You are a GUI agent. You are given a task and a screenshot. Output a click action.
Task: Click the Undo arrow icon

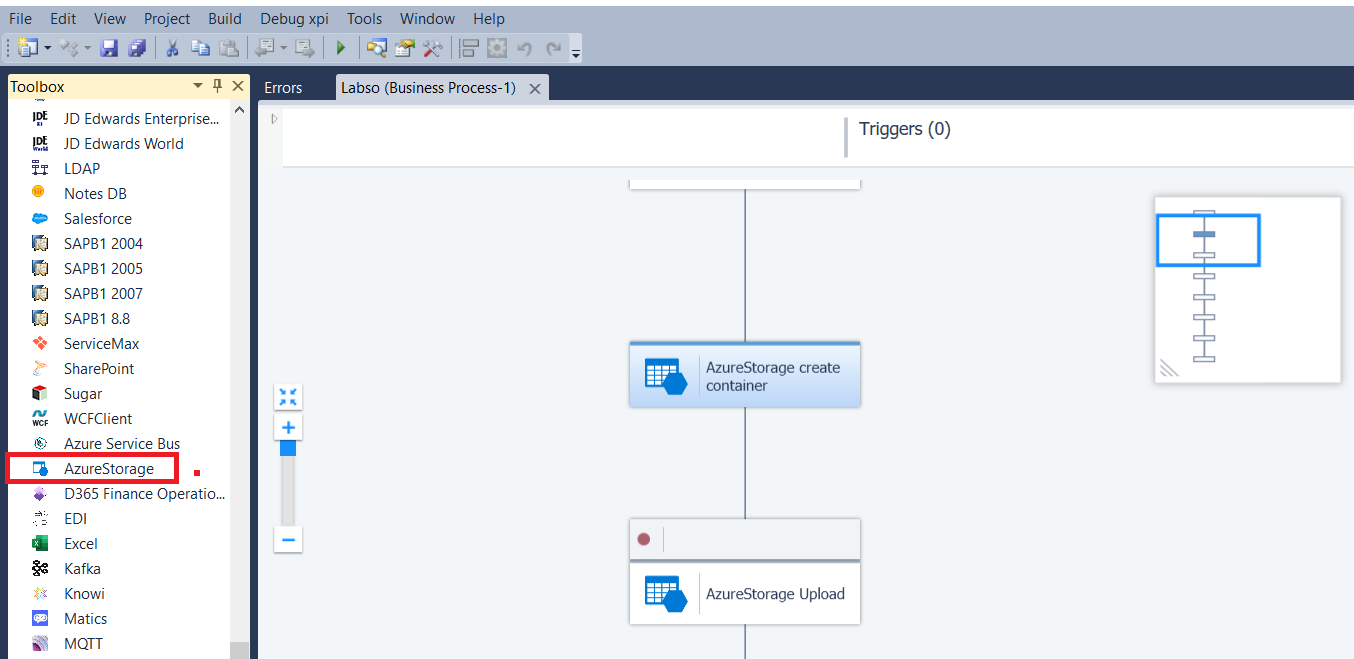coord(525,47)
